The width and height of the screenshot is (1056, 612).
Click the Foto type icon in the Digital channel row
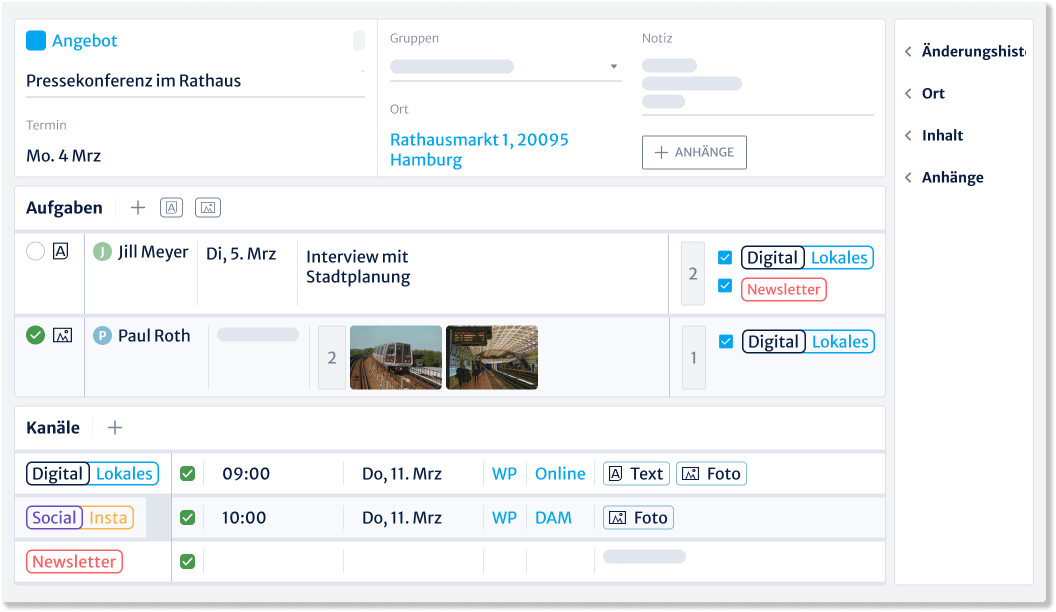pyautogui.click(x=711, y=473)
